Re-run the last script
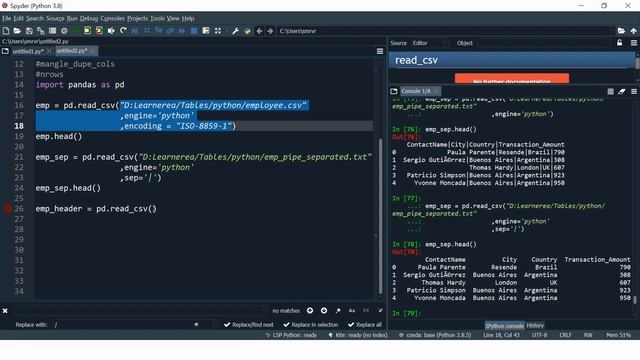This screenshot has width=640, height=360. (x=123, y=31)
